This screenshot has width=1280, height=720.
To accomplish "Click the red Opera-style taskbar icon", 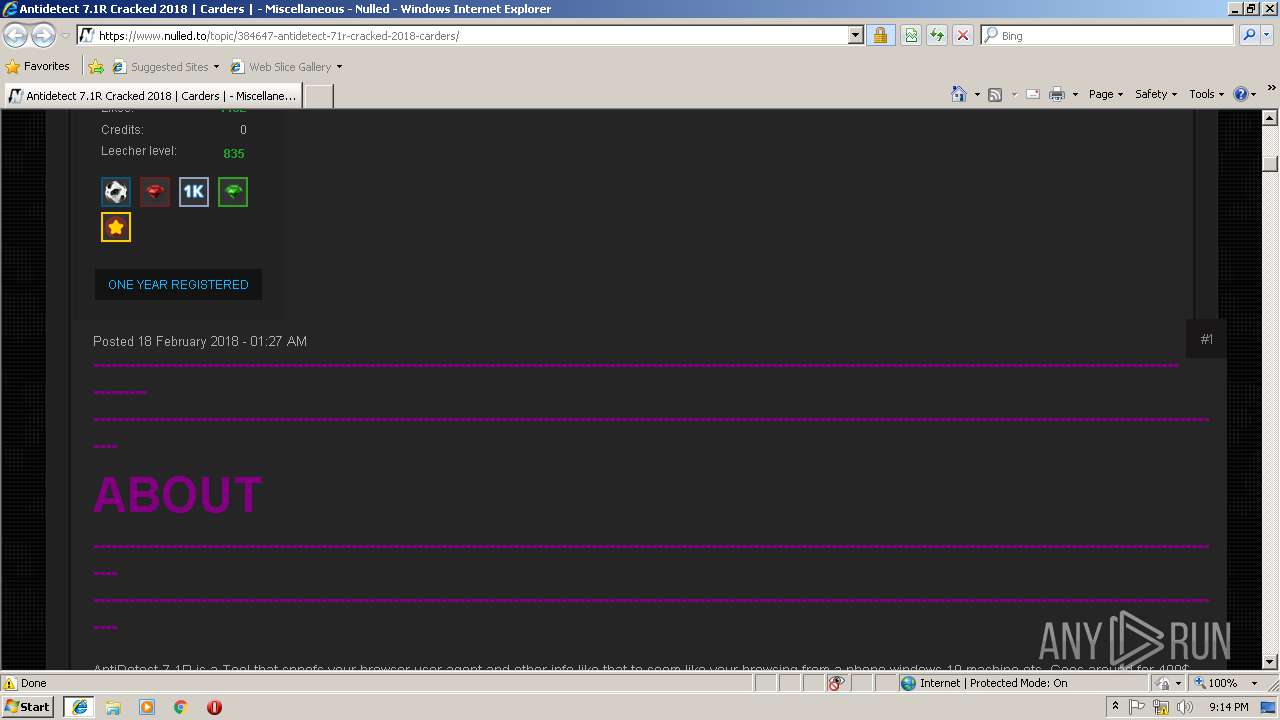I will pyautogui.click(x=214, y=706).
